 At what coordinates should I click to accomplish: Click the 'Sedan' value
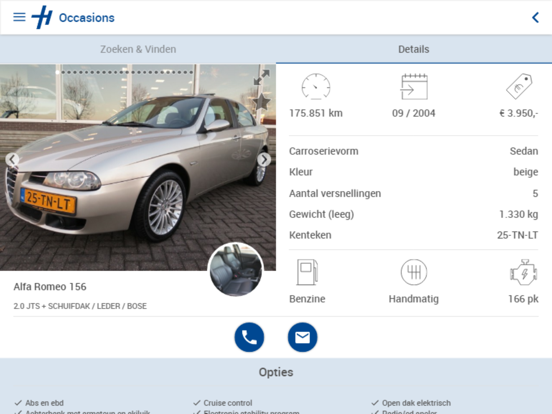(x=524, y=151)
